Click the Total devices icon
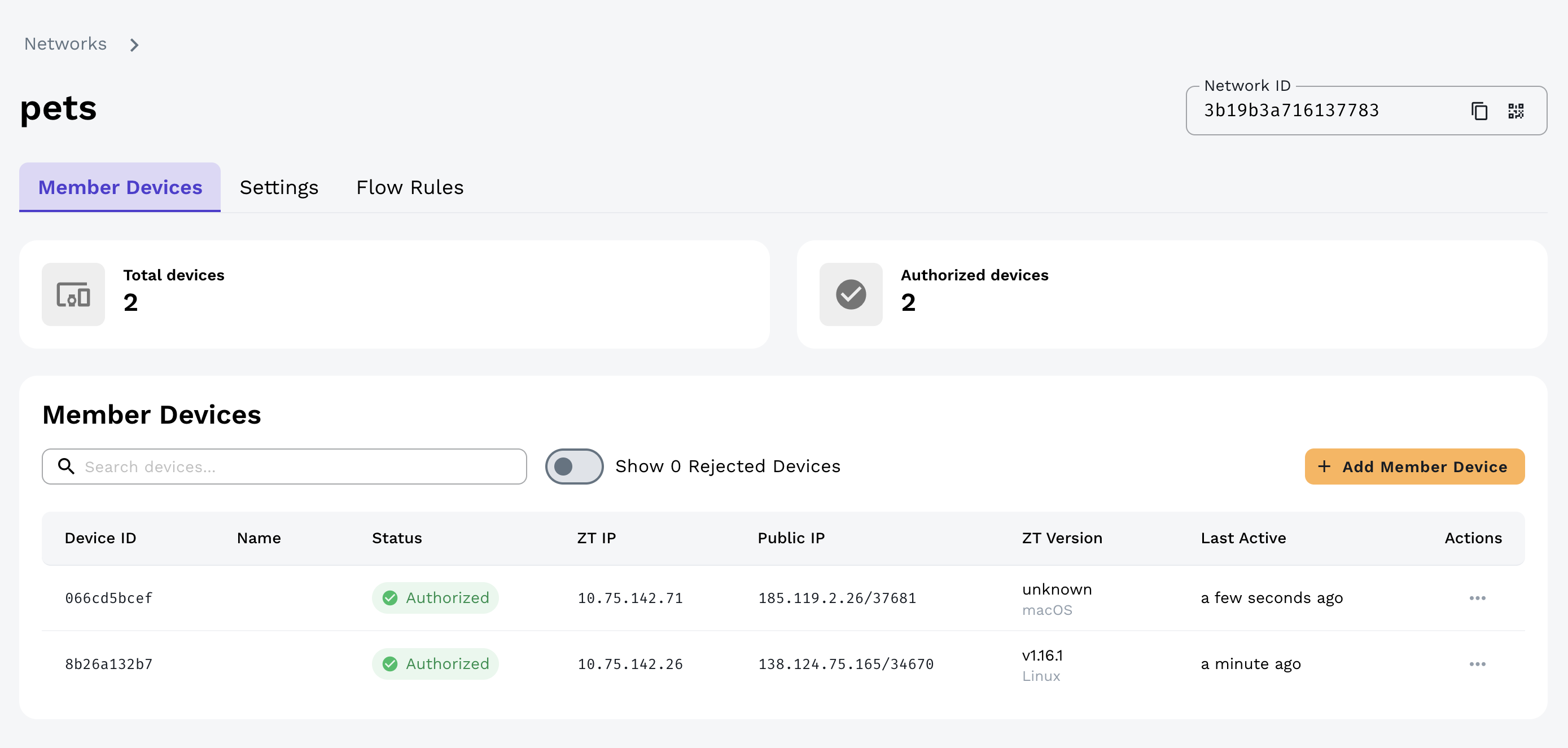 coord(73,294)
